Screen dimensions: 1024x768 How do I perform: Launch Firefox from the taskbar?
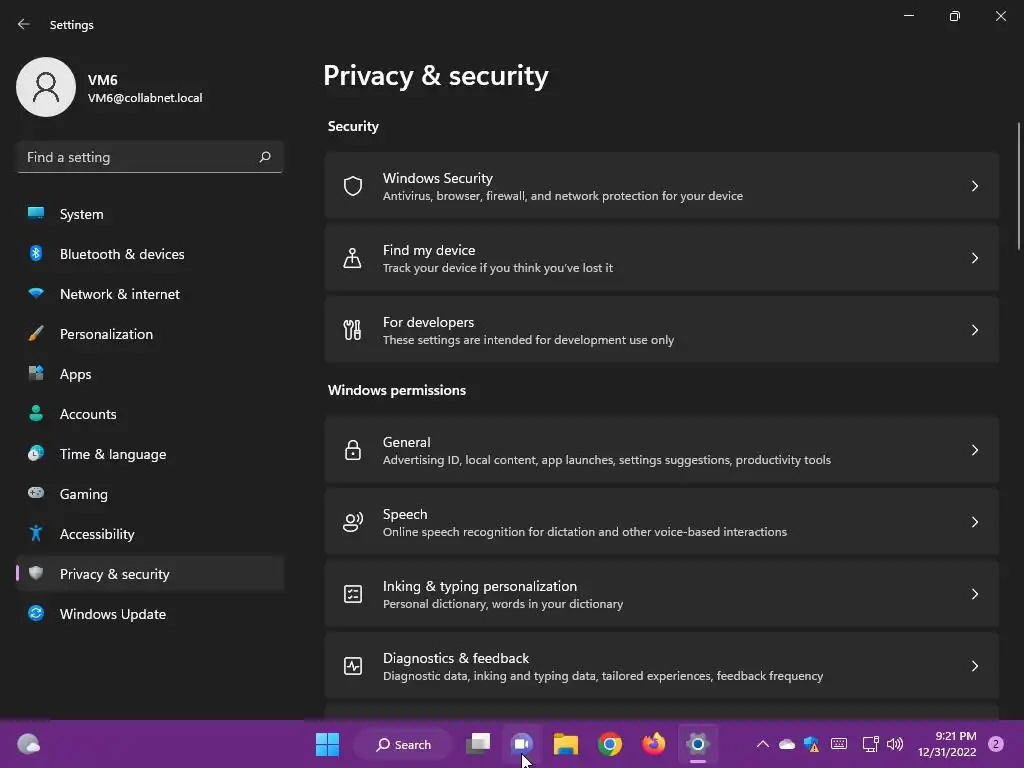(x=653, y=744)
